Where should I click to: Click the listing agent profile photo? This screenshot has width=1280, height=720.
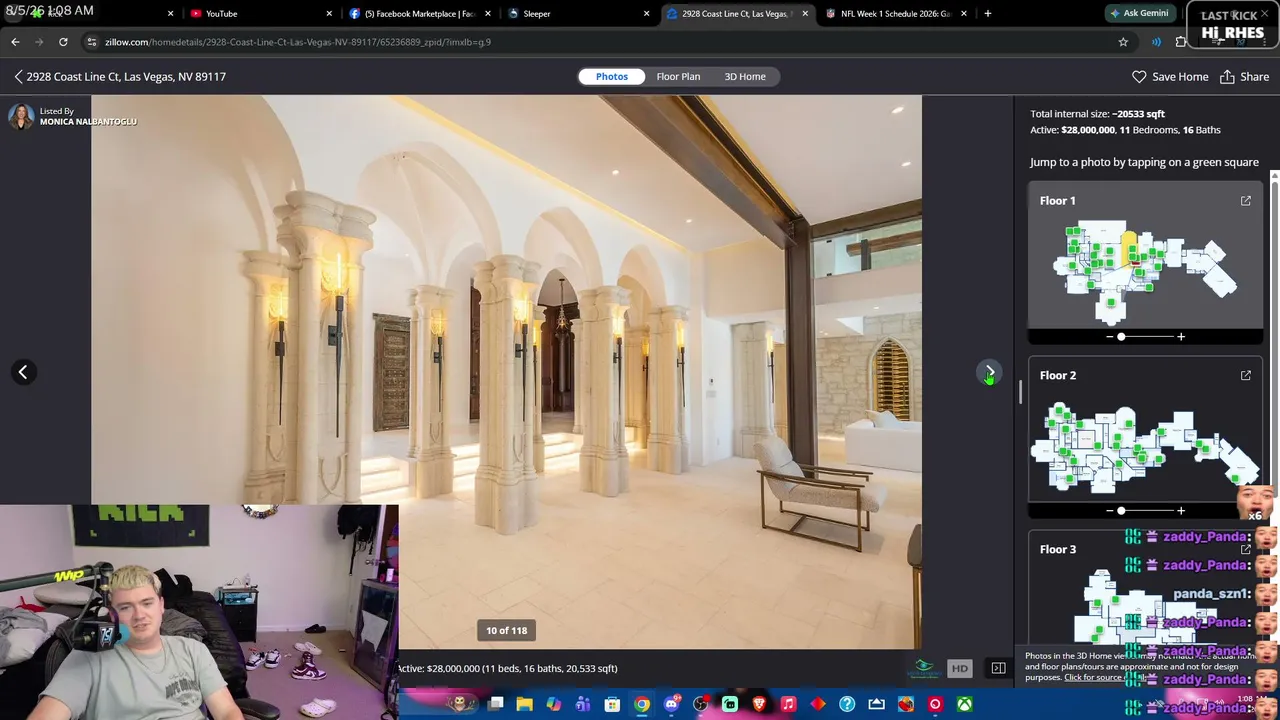21,117
